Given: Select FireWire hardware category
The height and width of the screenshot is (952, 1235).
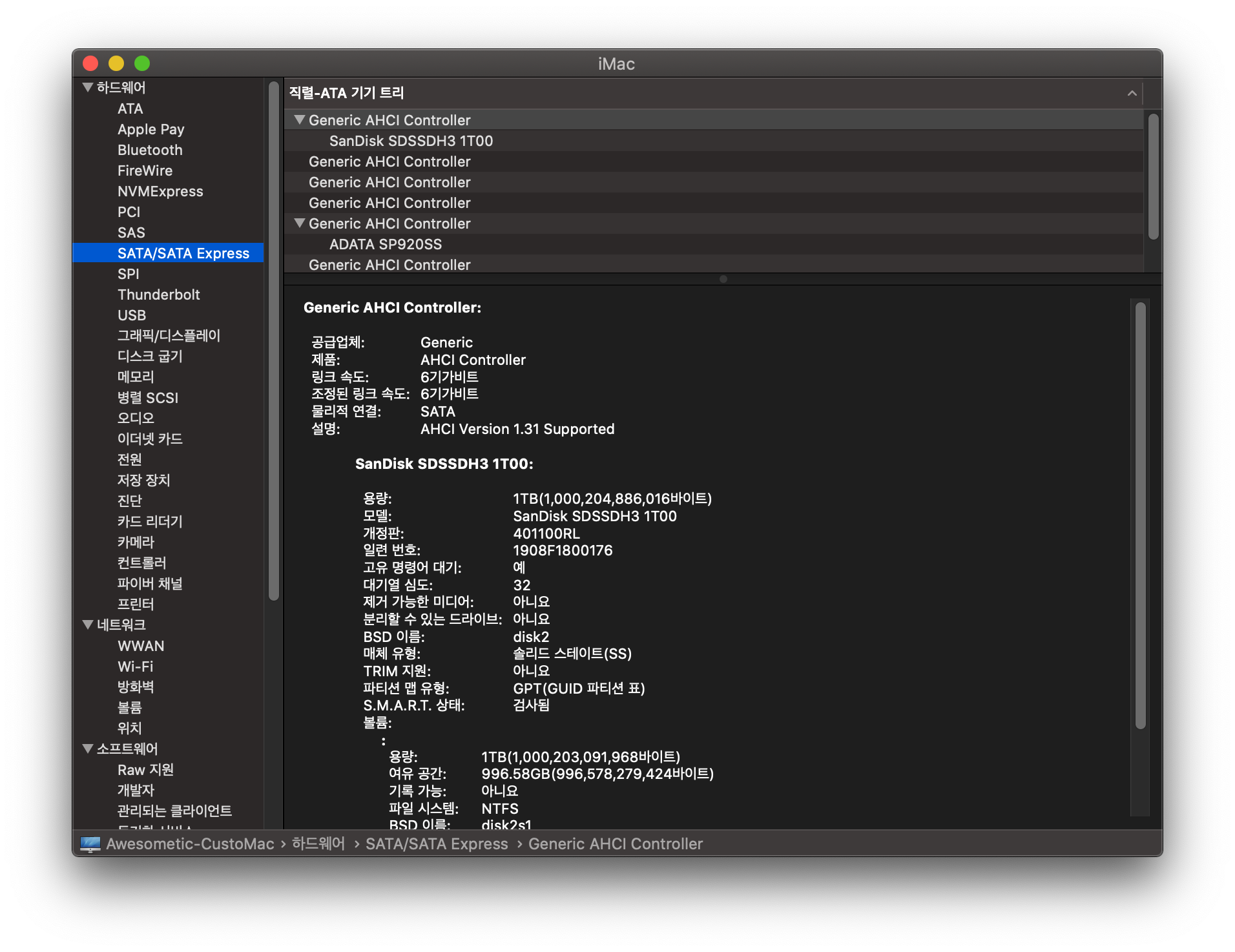Looking at the screenshot, I should (145, 171).
